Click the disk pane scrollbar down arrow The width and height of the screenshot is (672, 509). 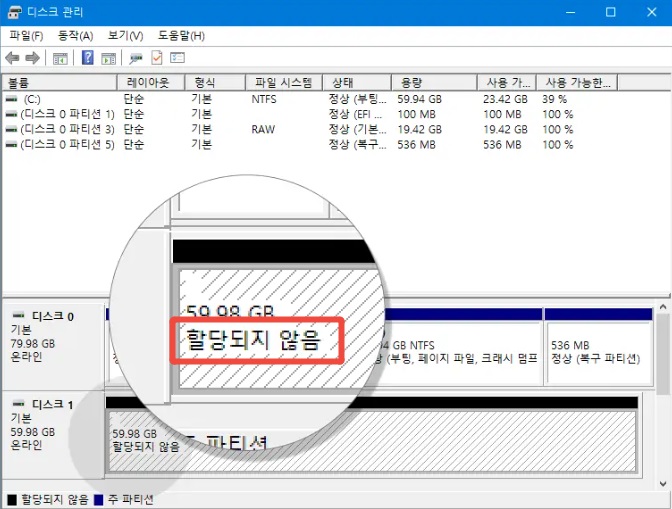click(x=663, y=484)
